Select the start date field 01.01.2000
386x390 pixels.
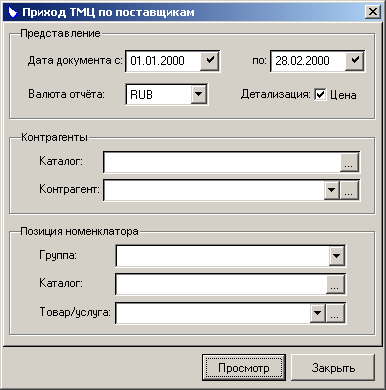click(163, 61)
